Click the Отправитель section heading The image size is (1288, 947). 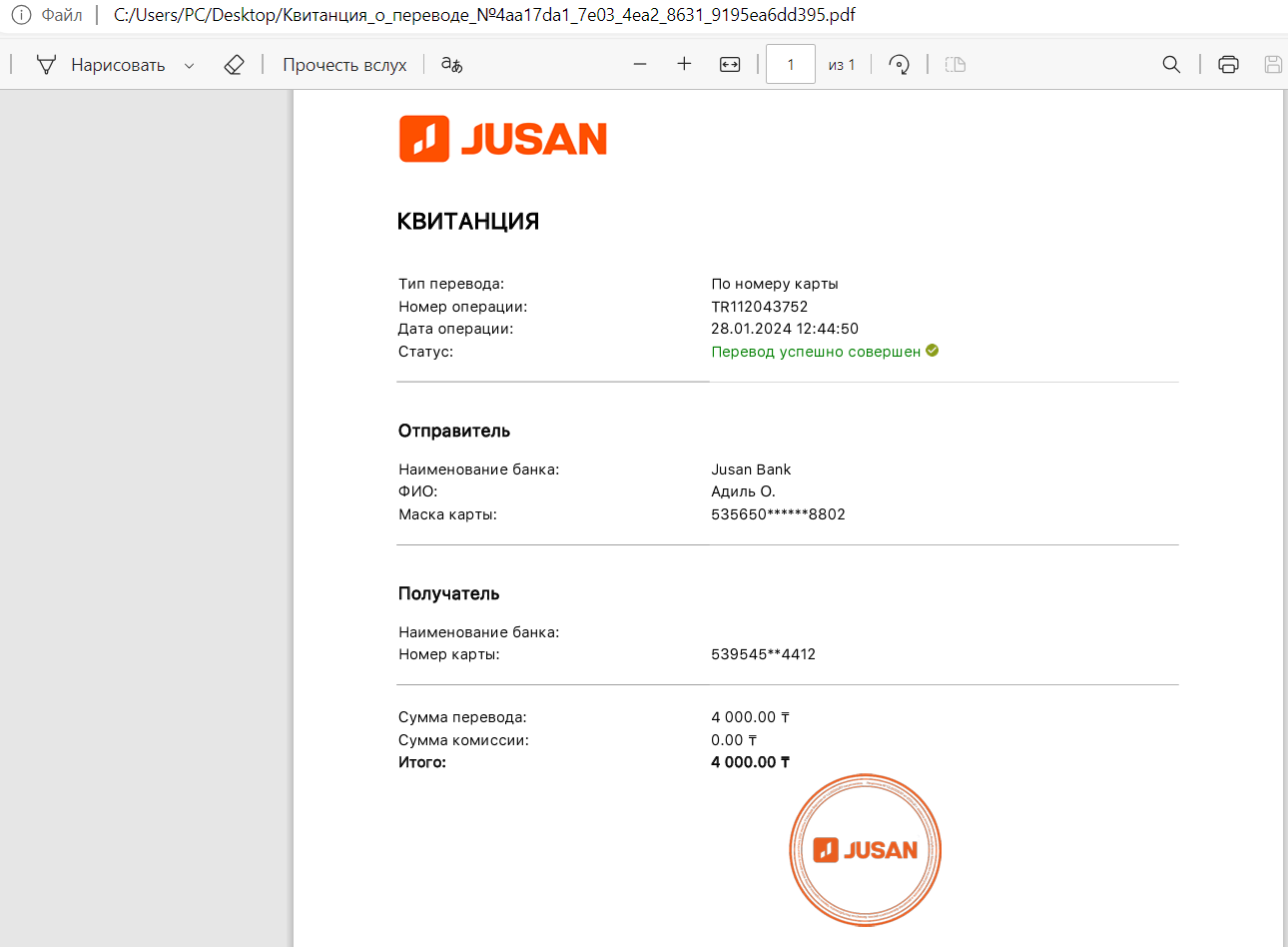click(454, 432)
